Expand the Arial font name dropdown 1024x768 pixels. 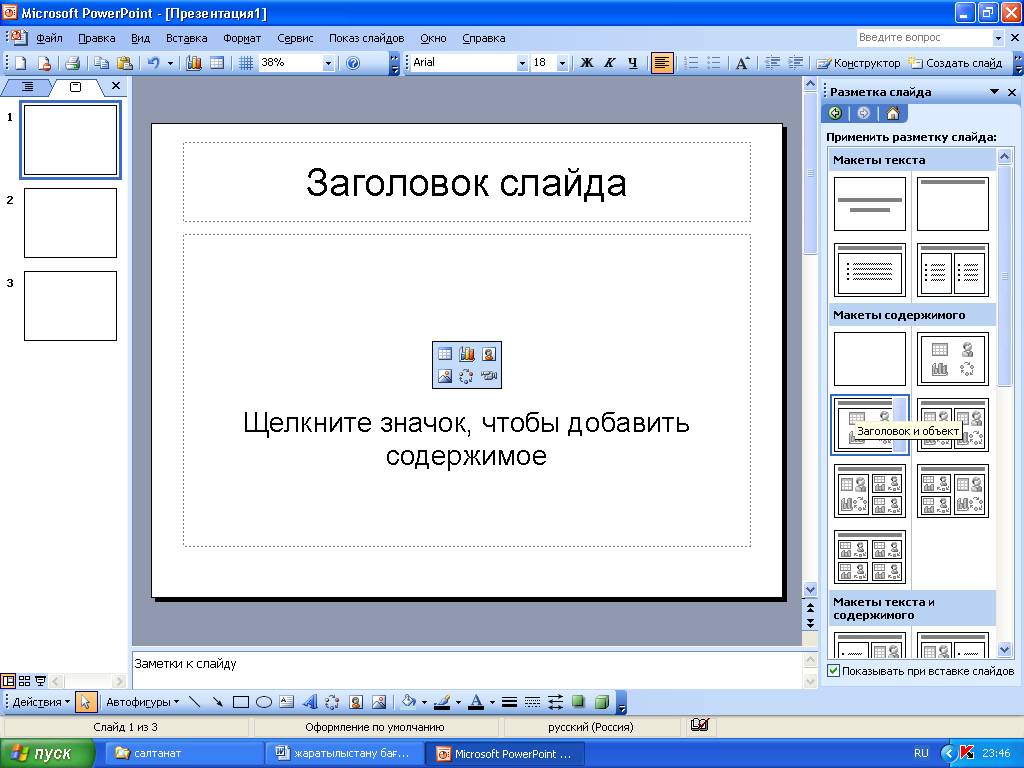tap(521, 63)
